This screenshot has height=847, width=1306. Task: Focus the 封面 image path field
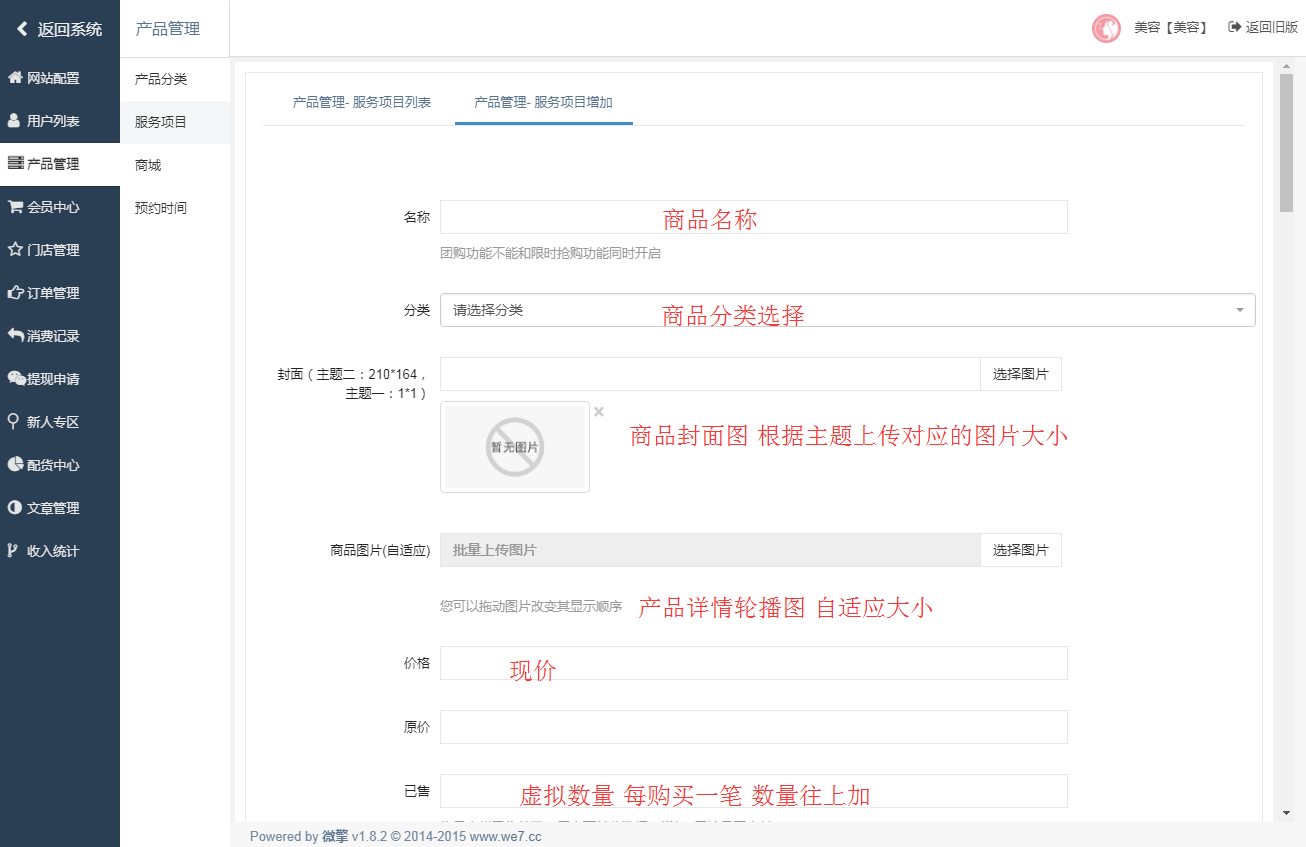[x=710, y=374]
